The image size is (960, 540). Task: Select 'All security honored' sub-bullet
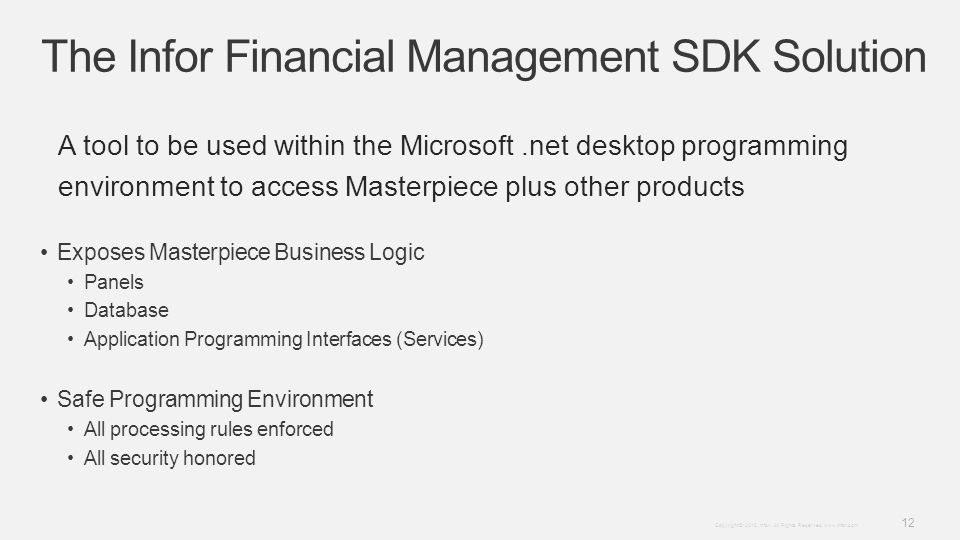tap(170, 458)
